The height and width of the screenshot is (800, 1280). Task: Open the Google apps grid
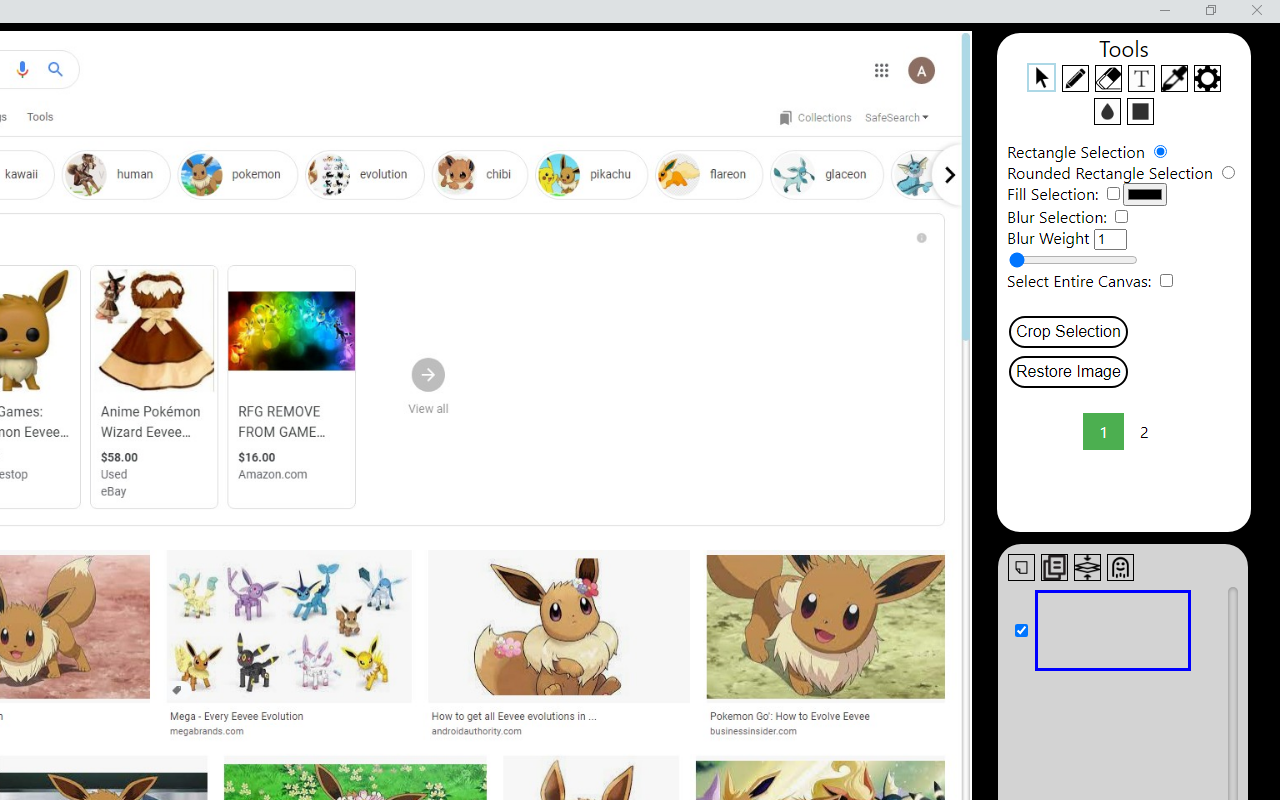click(x=881, y=70)
